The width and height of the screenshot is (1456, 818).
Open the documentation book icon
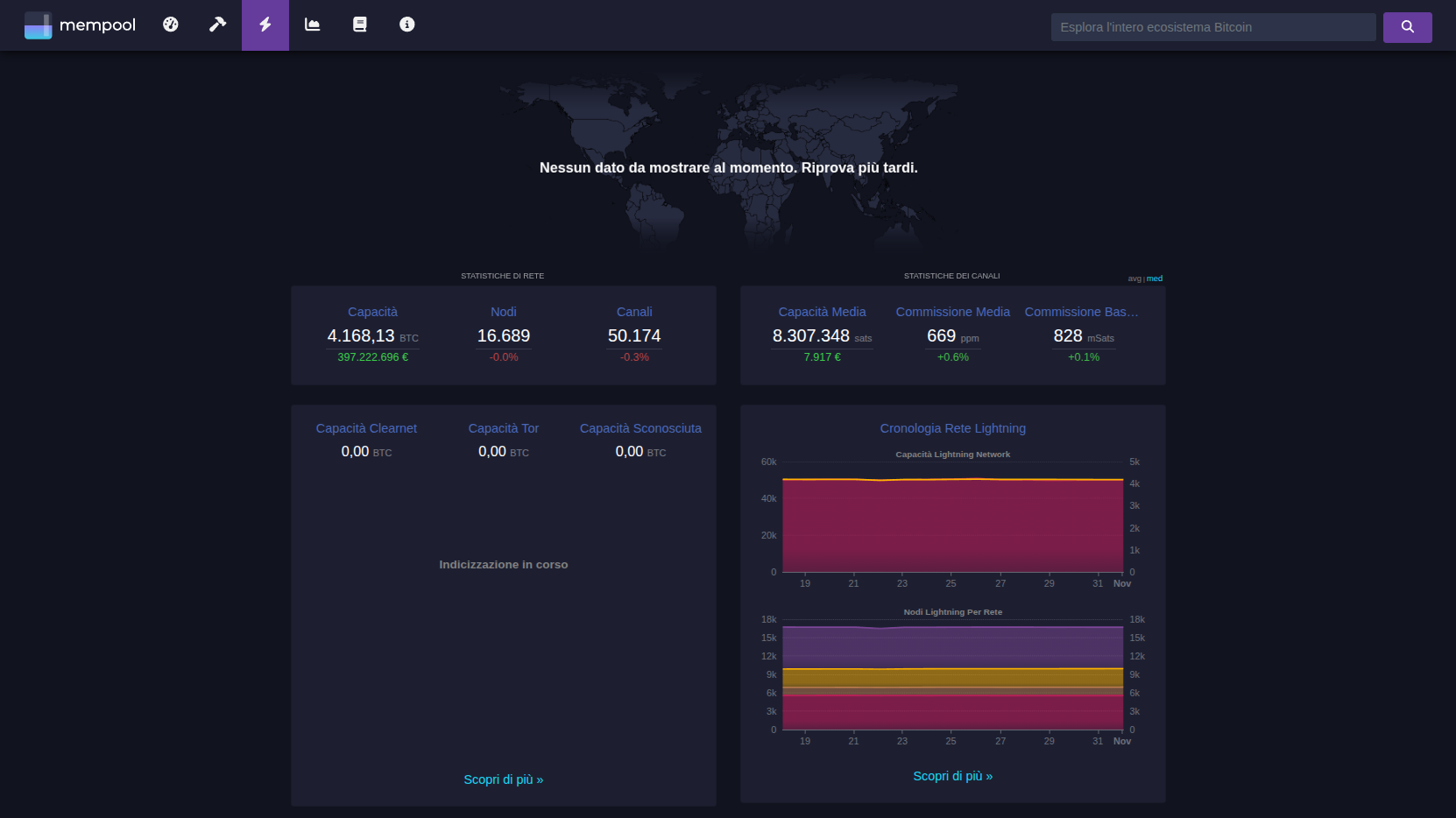pyautogui.click(x=360, y=25)
